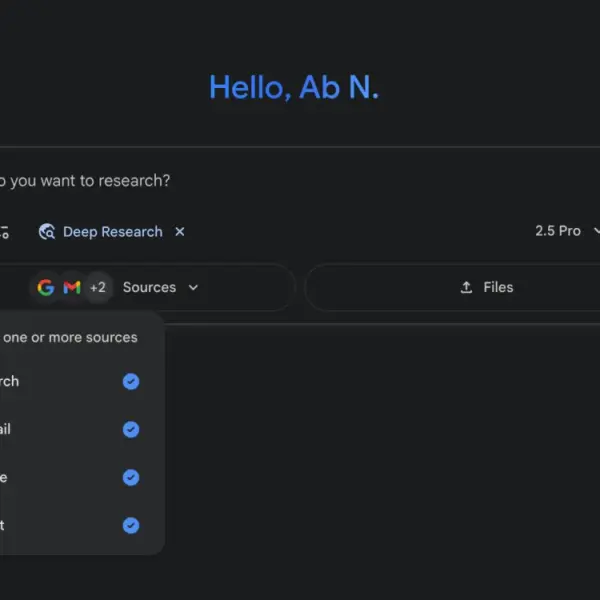The height and width of the screenshot is (600, 600).
Task: Click the Deep Research chip label
Action: 112,232
